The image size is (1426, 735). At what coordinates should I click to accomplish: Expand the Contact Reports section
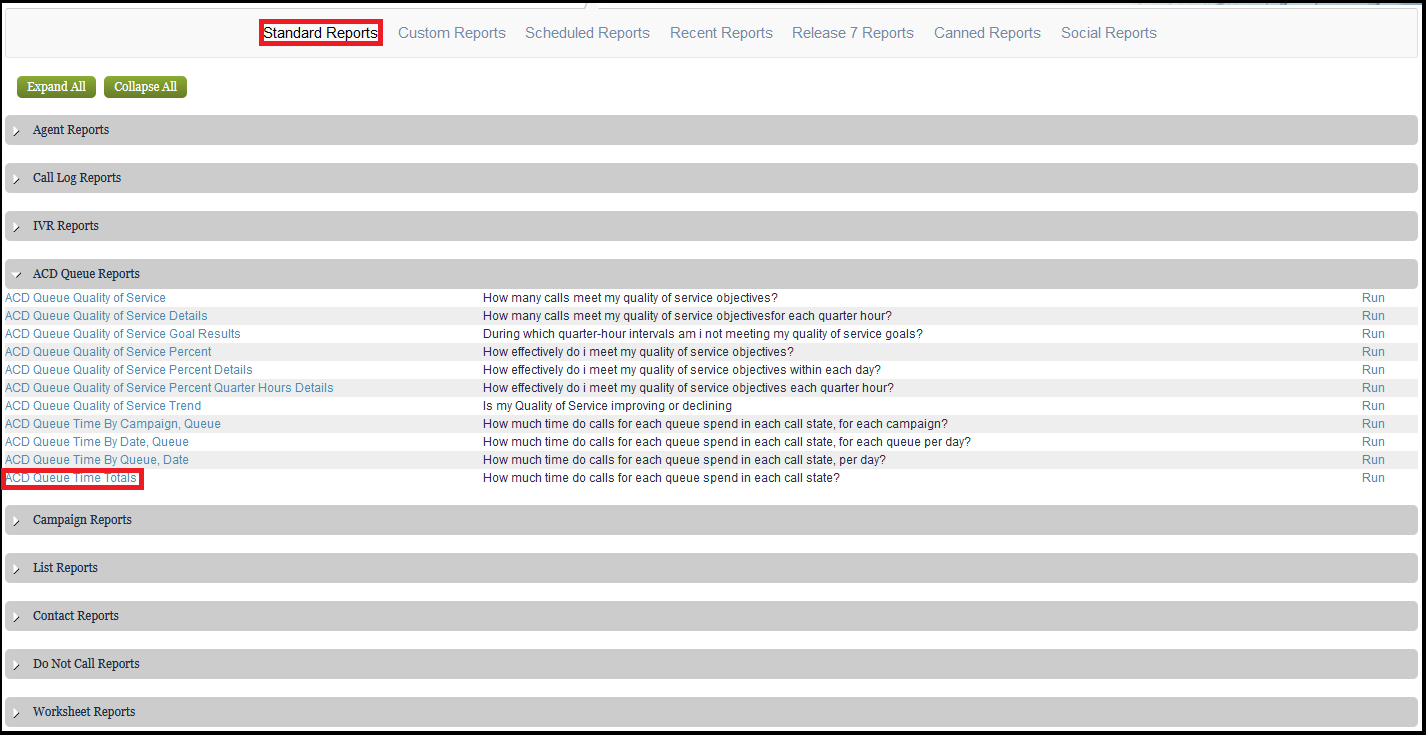(x=711, y=616)
